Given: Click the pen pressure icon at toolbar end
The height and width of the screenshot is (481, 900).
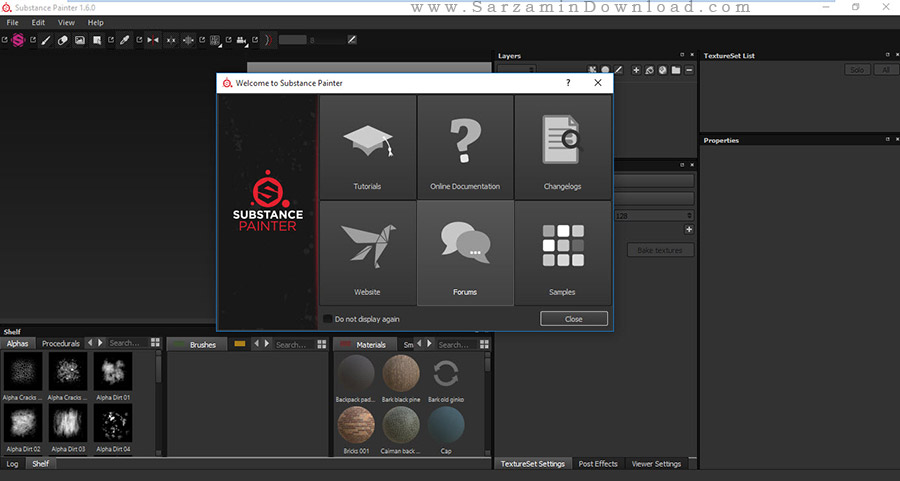Looking at the screenshot, I should [x=352, y=40].
